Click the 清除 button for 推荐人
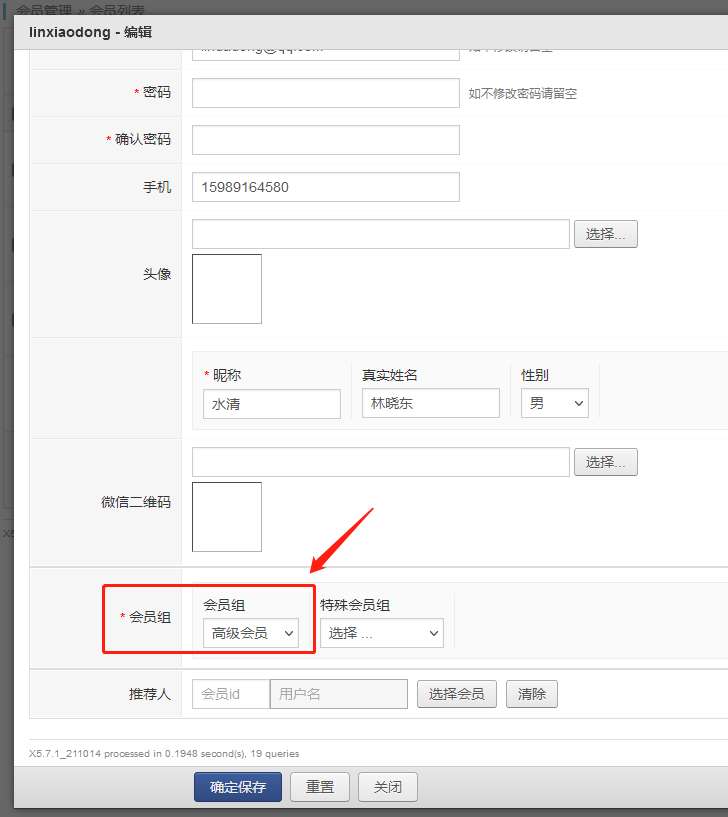This screenshot has width=728, height=817. pyautogui.click(x=531, y=694)
